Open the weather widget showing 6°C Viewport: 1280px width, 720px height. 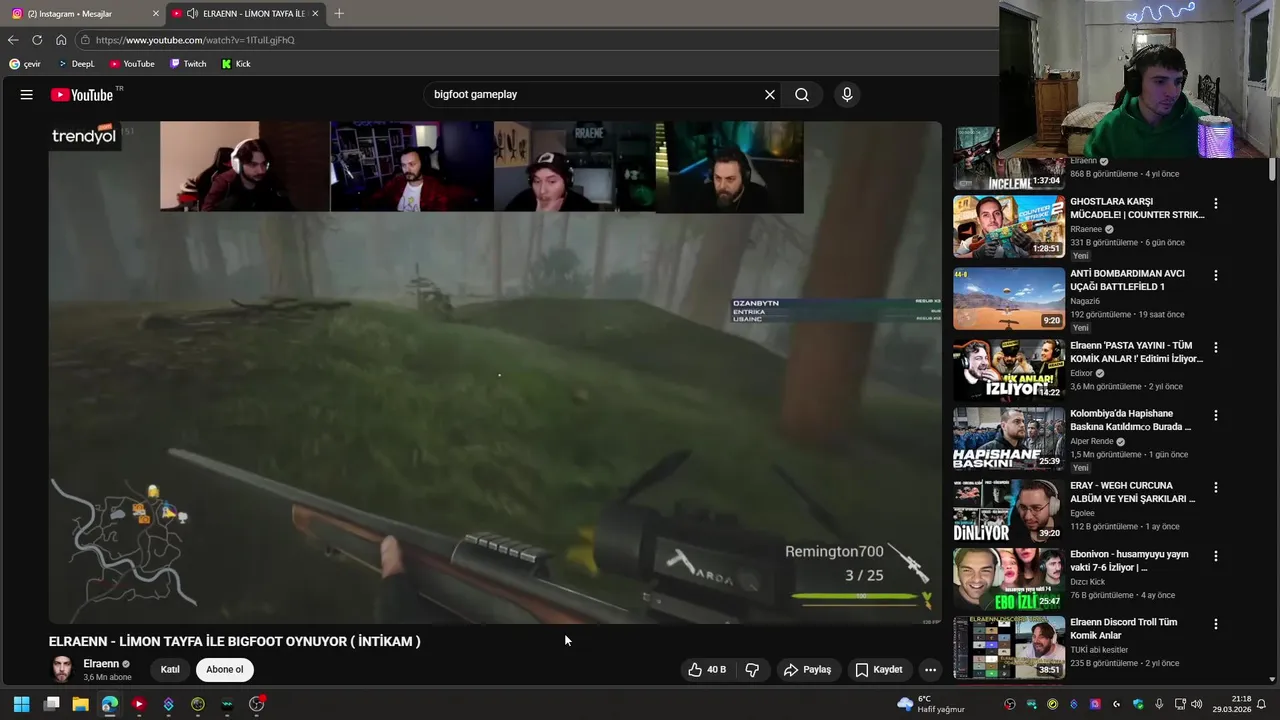coord(931,704)
